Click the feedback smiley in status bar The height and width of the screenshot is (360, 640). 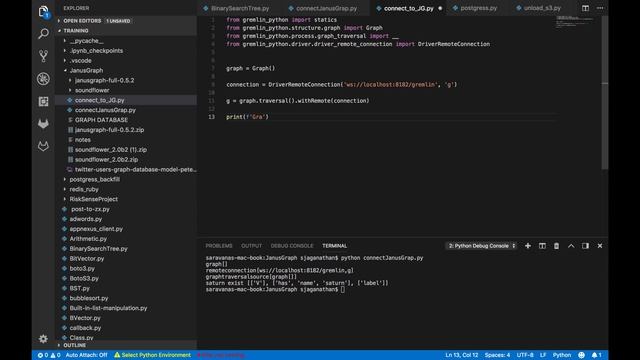581,355
